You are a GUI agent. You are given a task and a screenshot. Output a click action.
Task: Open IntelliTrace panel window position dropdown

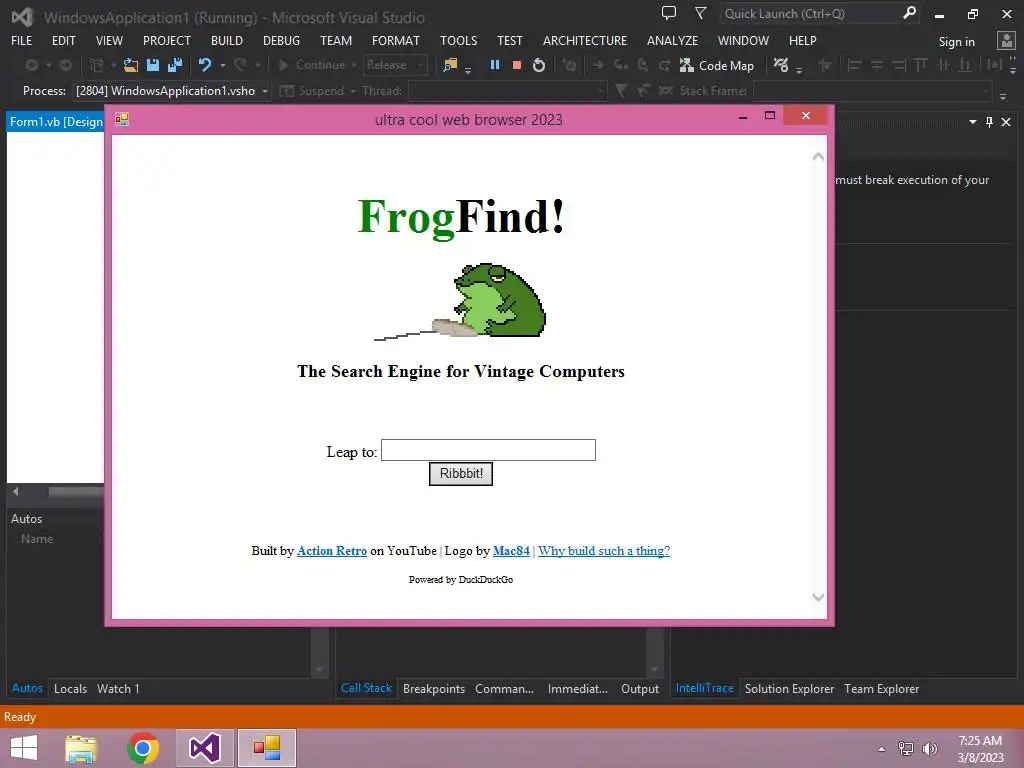[972, 122]
